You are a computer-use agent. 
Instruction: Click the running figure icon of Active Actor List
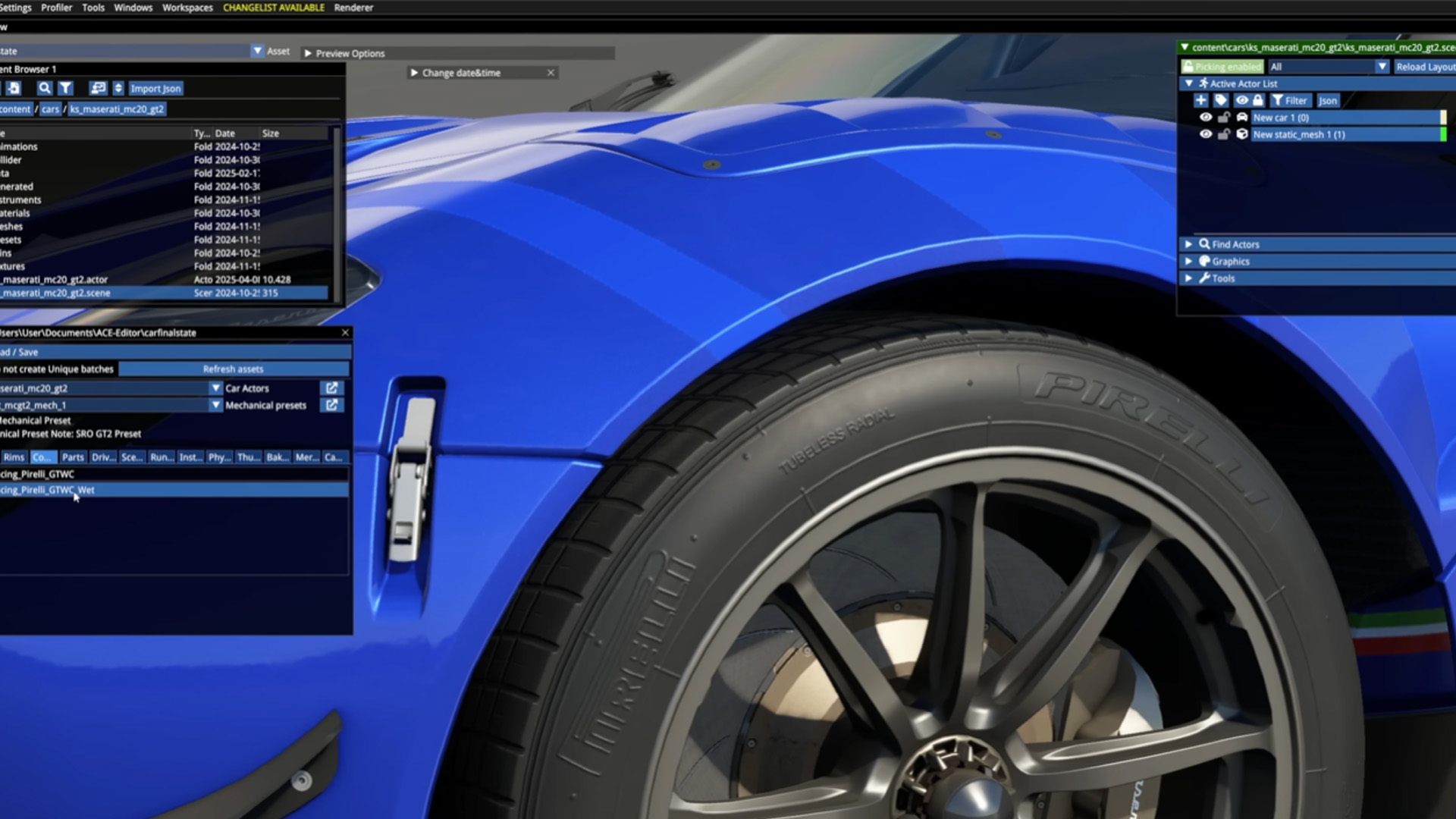point(1203,83)
